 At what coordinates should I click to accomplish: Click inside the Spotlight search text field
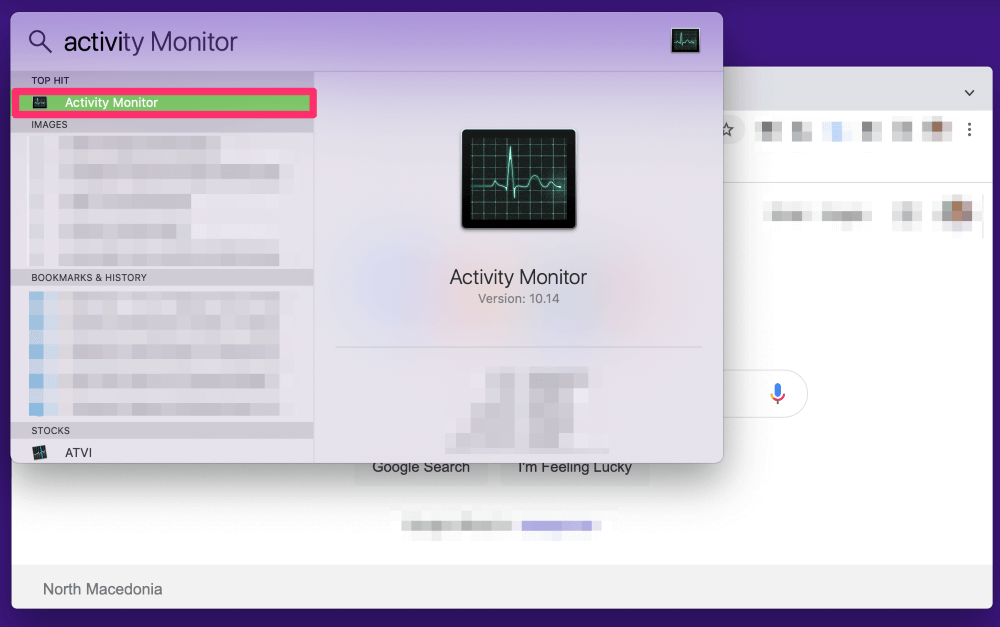[x=364, y=42]
